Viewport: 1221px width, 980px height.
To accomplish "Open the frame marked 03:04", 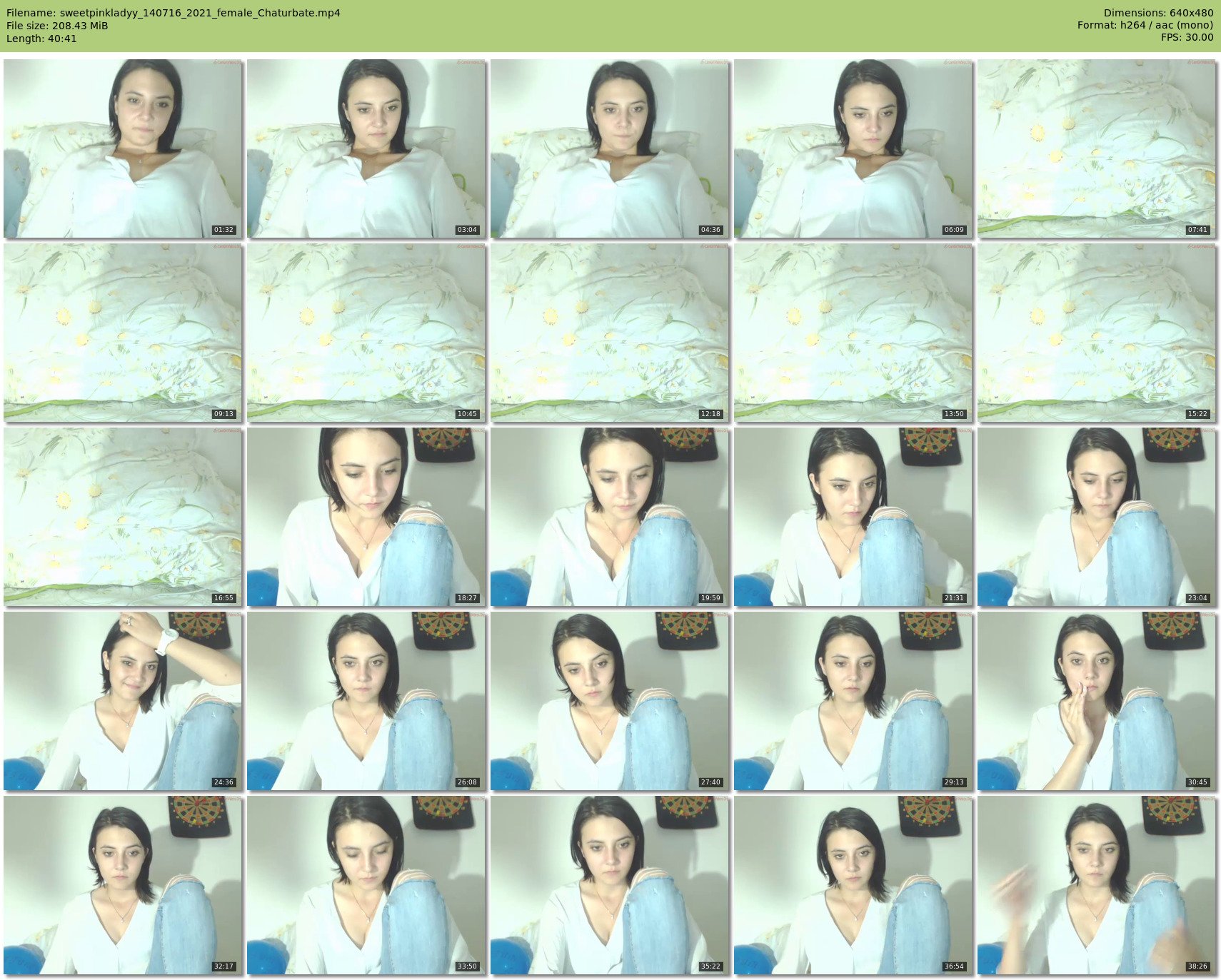I will 366,148.
